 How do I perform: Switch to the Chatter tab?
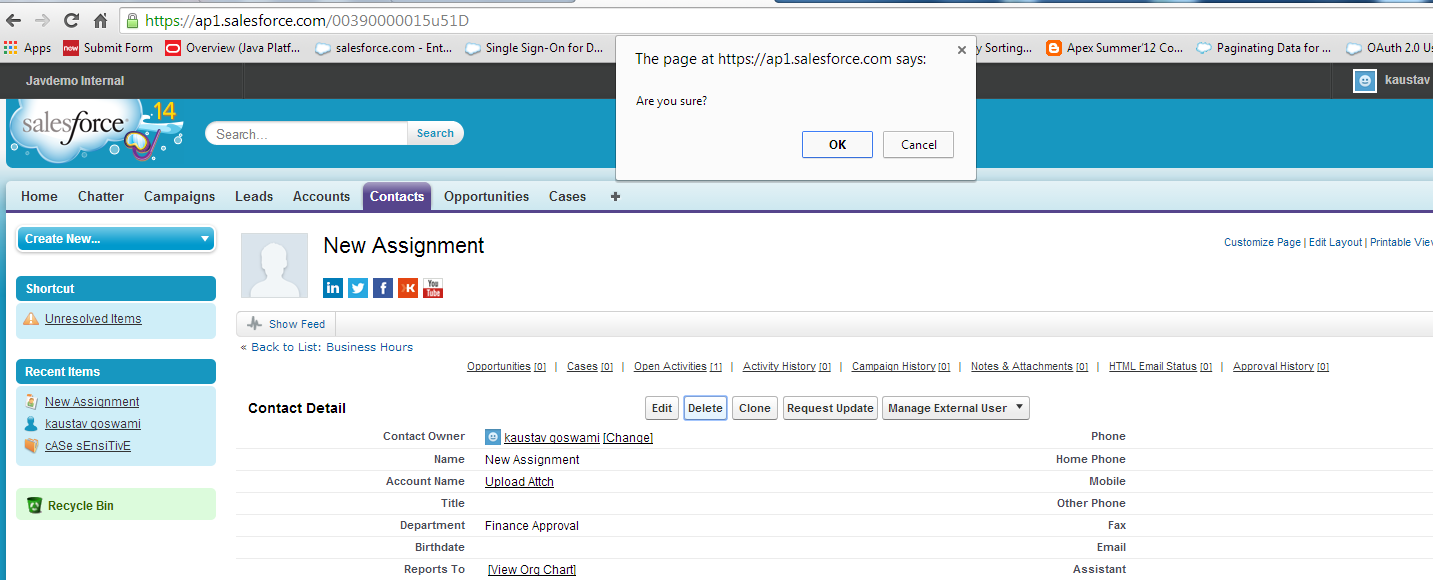101,196
